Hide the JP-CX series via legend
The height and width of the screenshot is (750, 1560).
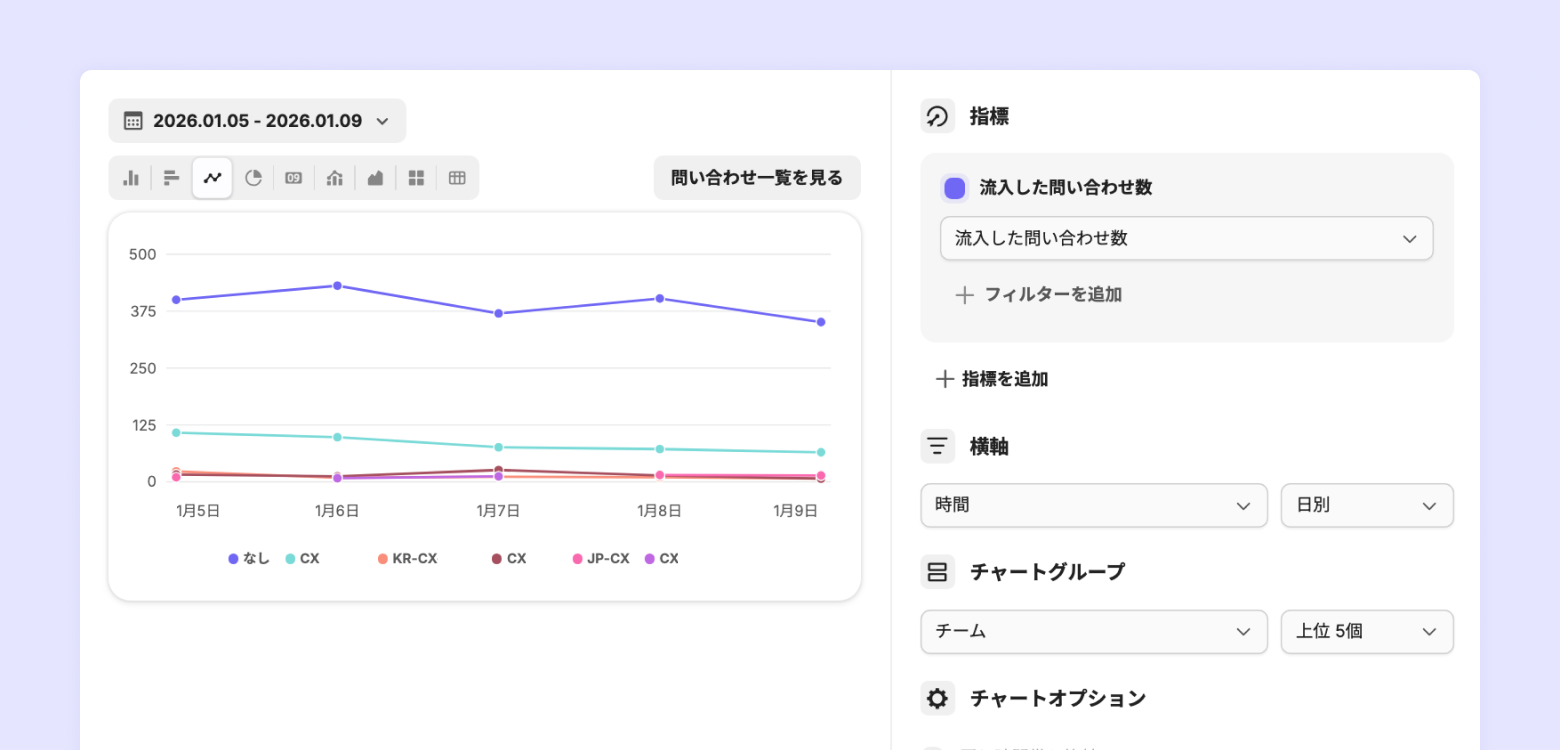click(x=600, y=559)
